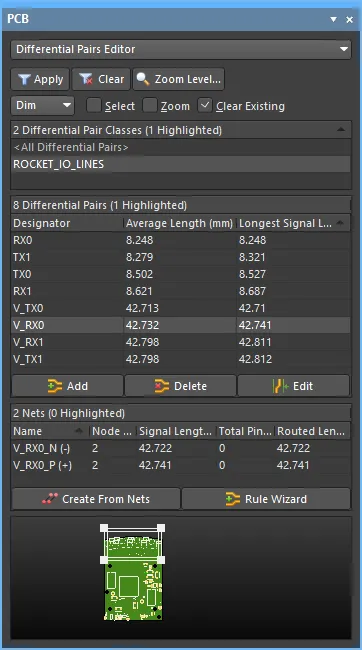Select All Differential Pairs entry

pos(181,148)
